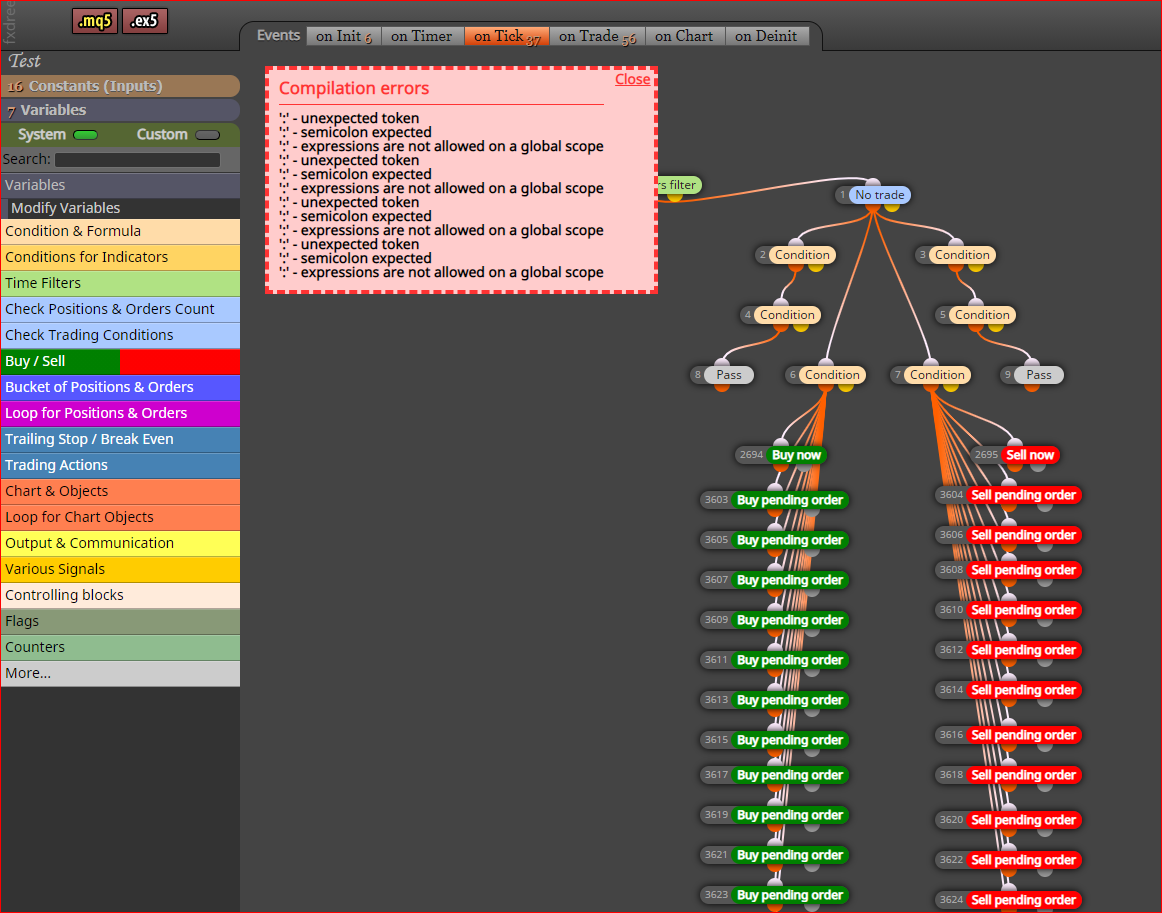This screenshot has height=913, width=1162.
Task: Open the Buy / Sell category
Action: click(x=120, y=361)
